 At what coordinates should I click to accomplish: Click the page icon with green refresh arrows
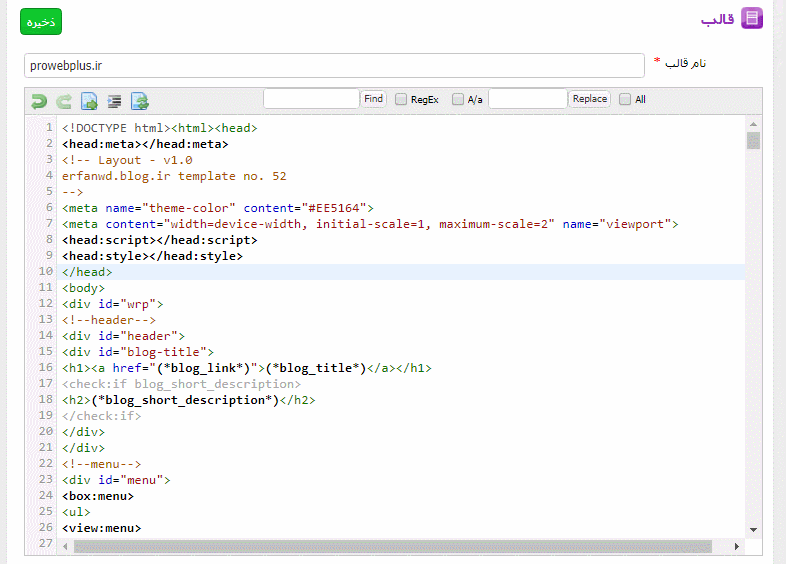click(140, 100)
